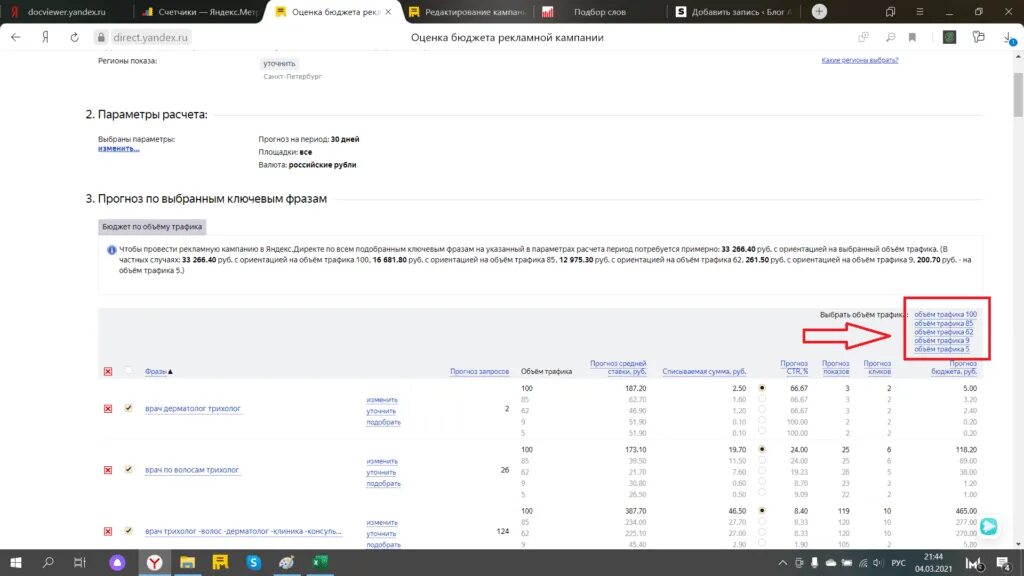Close the Оценка бюджета tab
Image resolution: width=1024 pixels, height=576 pixels.
pyautogui.click(x=389, y=12)
